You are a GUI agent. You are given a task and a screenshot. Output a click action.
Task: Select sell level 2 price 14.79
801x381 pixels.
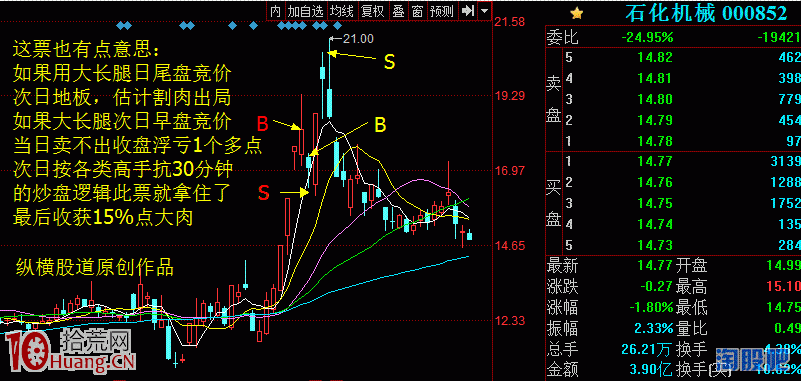click(x=654, y=120)
